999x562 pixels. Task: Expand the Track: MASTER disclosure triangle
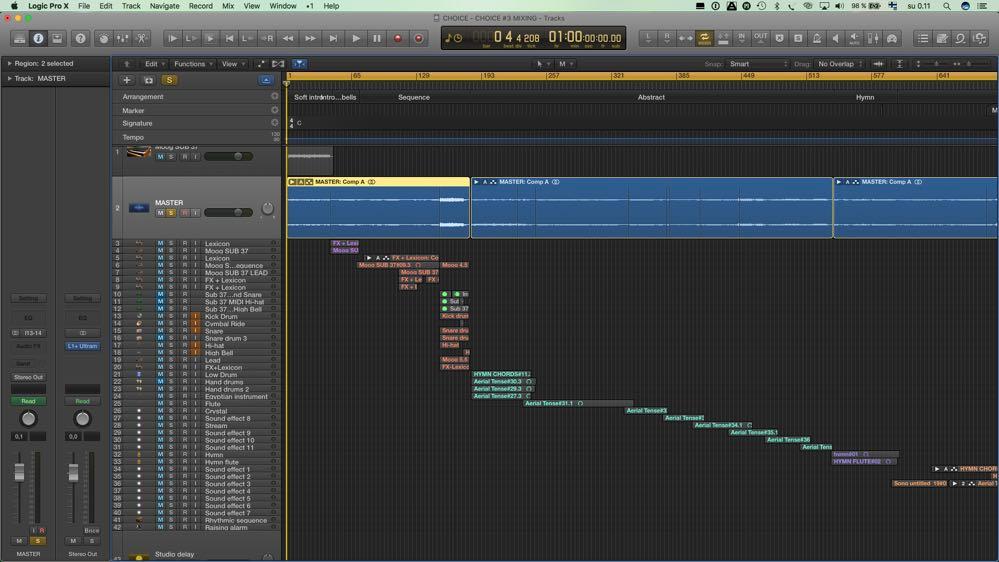(x=9, y=78)
